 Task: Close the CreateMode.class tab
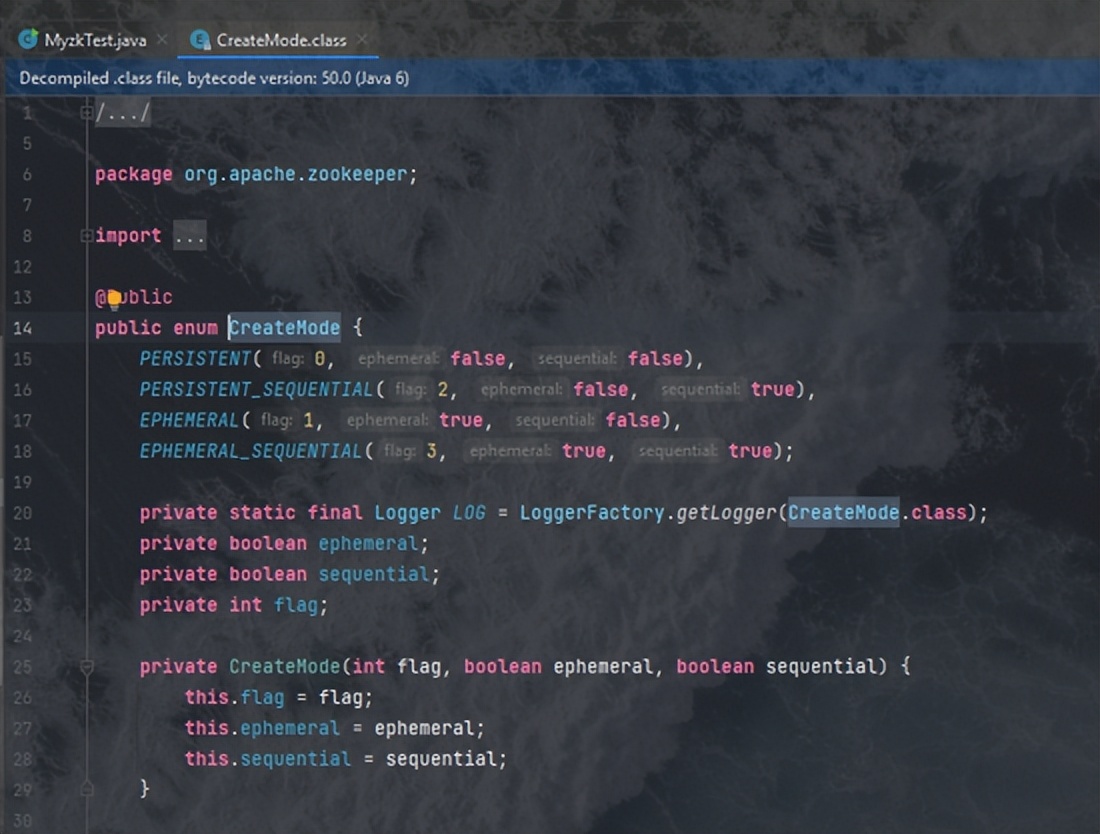(x=362, y=39)
